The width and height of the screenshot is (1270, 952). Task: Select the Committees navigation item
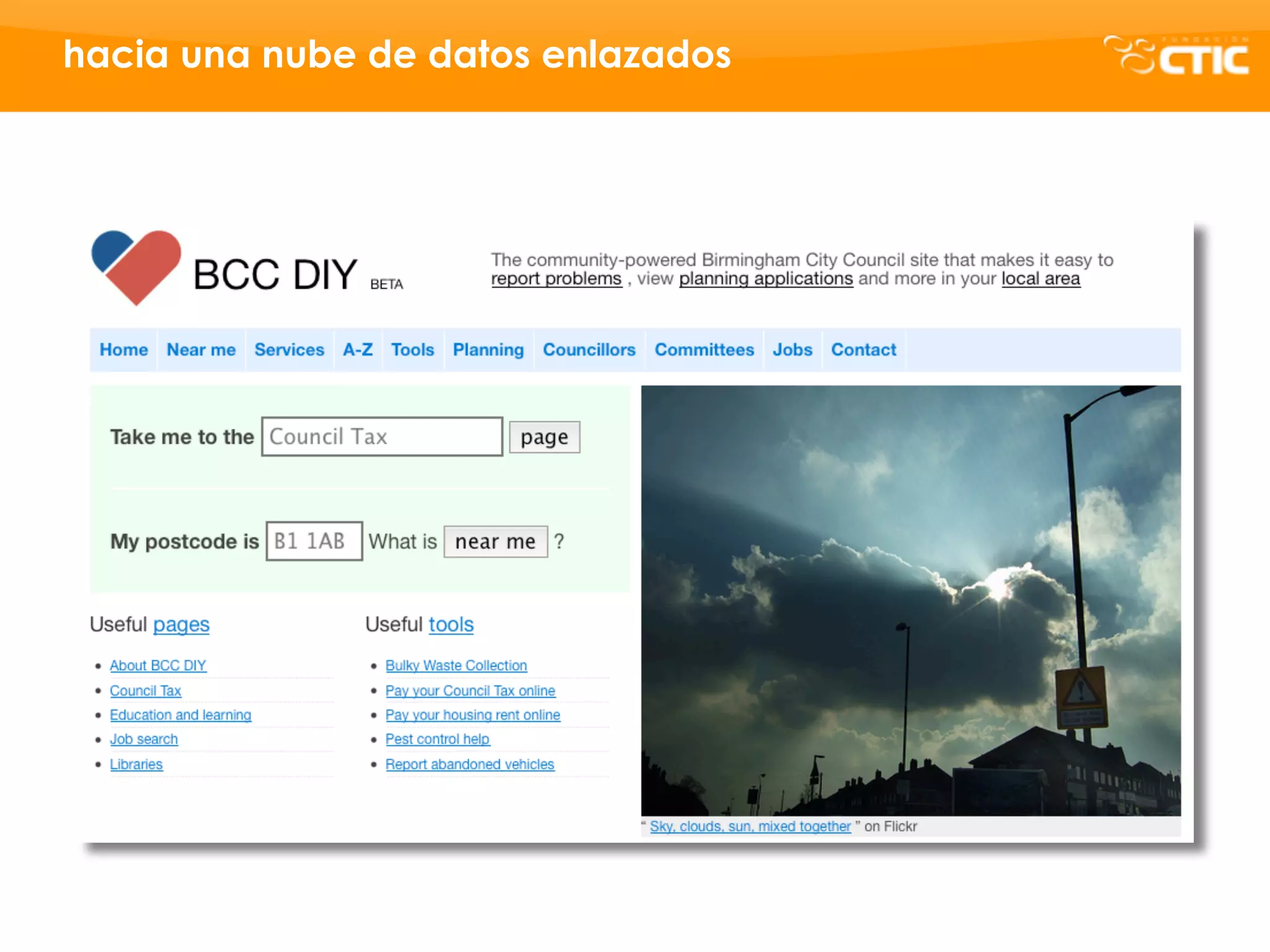tap(704, 350)
